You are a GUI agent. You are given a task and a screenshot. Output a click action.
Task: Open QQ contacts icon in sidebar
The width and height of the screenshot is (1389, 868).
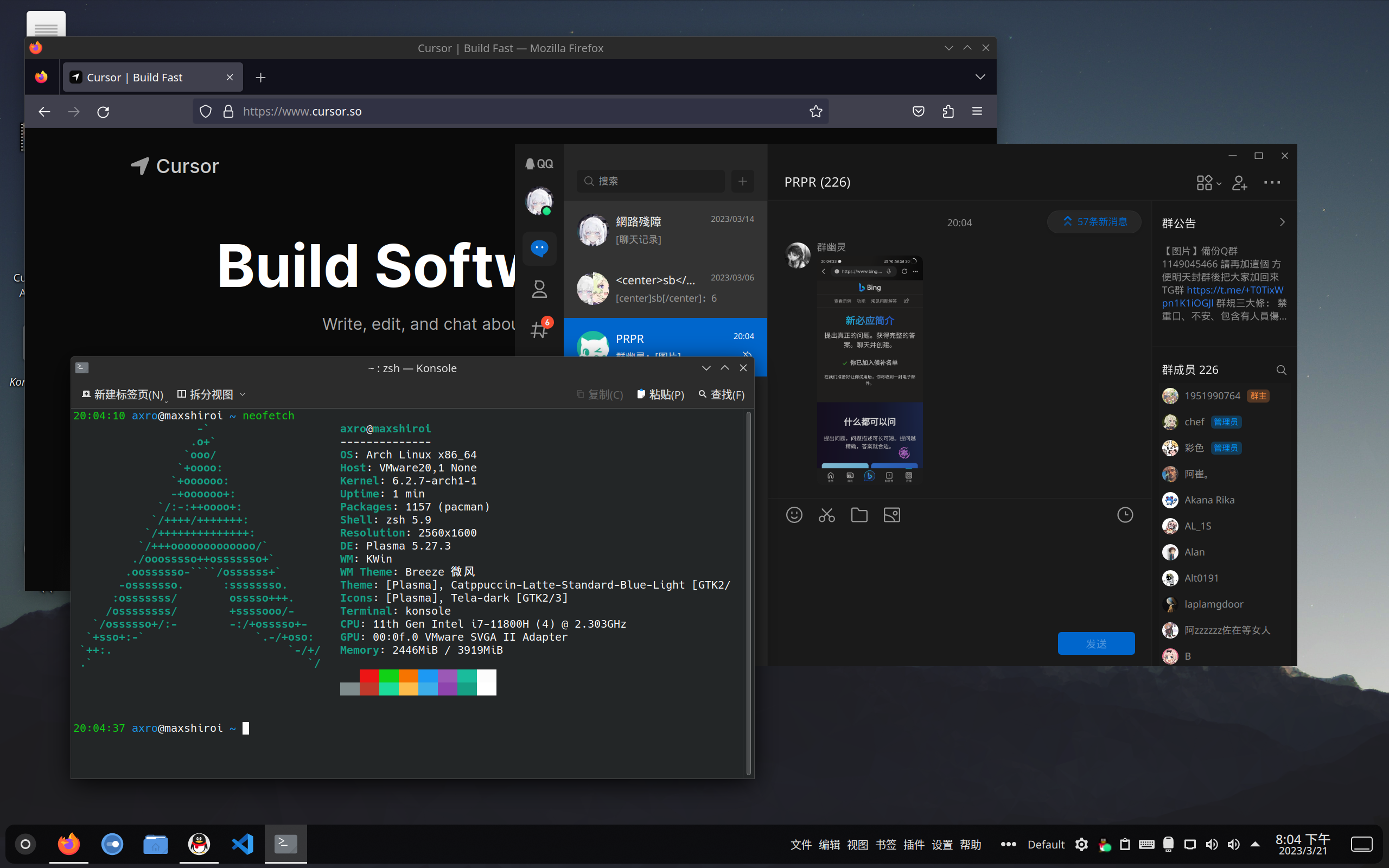(539, 289)
